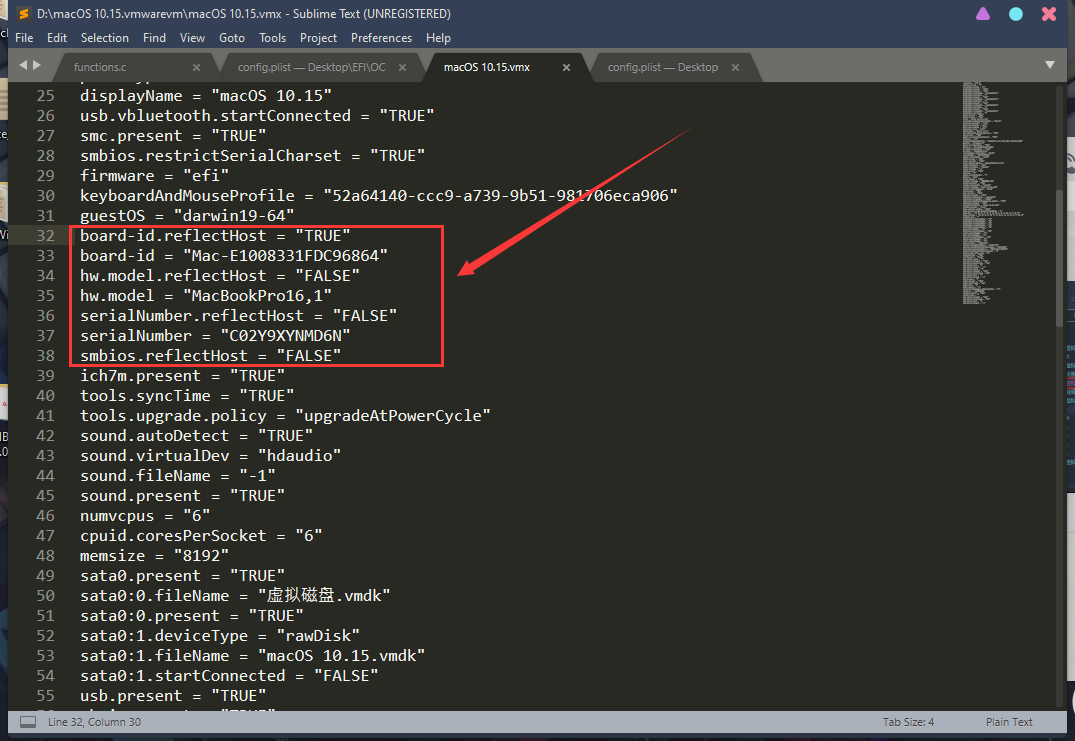
Task: Click line number 47 in the gutter
Action: coord(45,535)
